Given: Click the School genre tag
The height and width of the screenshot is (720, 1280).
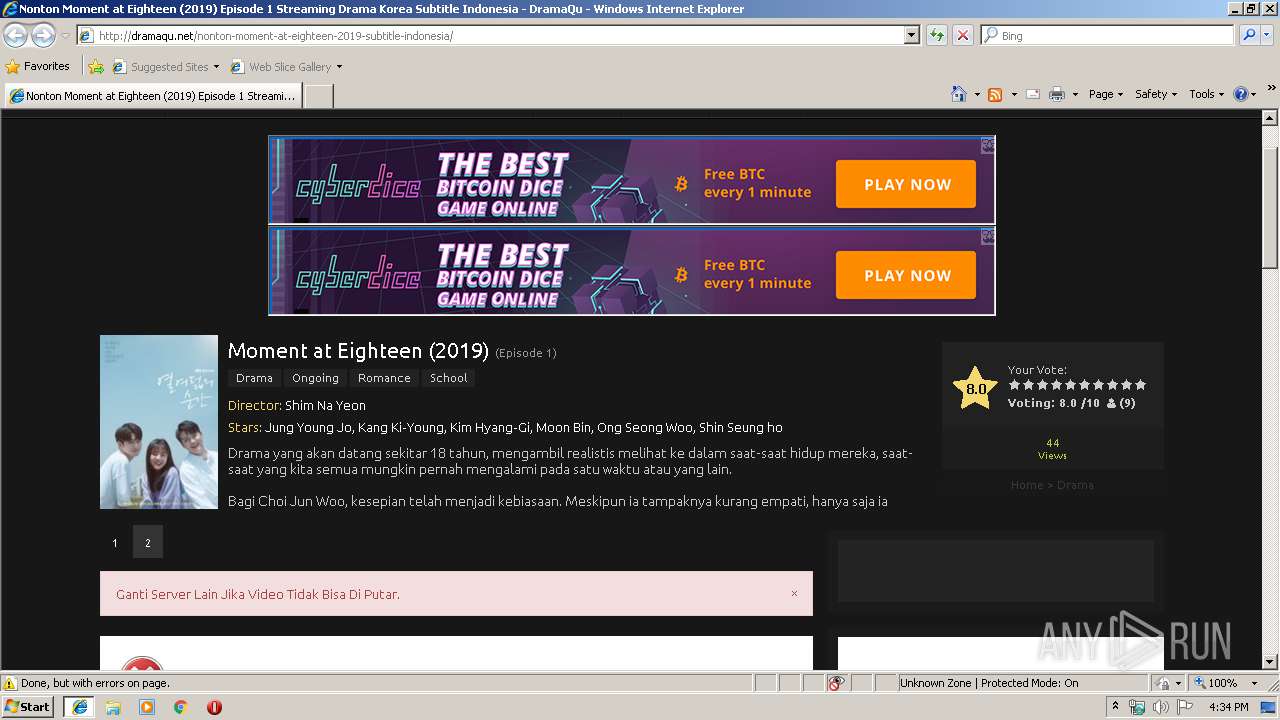Looking at the screenshot, I should (448, 378).
